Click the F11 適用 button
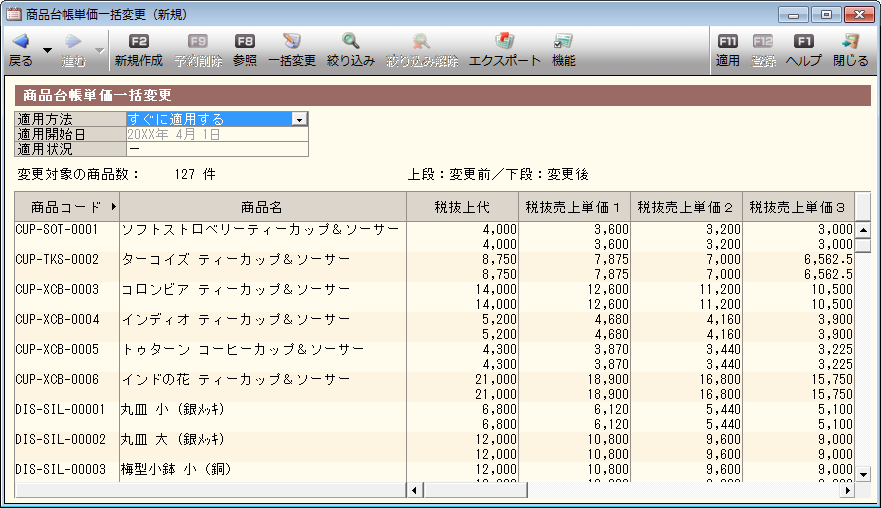The image size is (881, 508). tap(728, 51)
